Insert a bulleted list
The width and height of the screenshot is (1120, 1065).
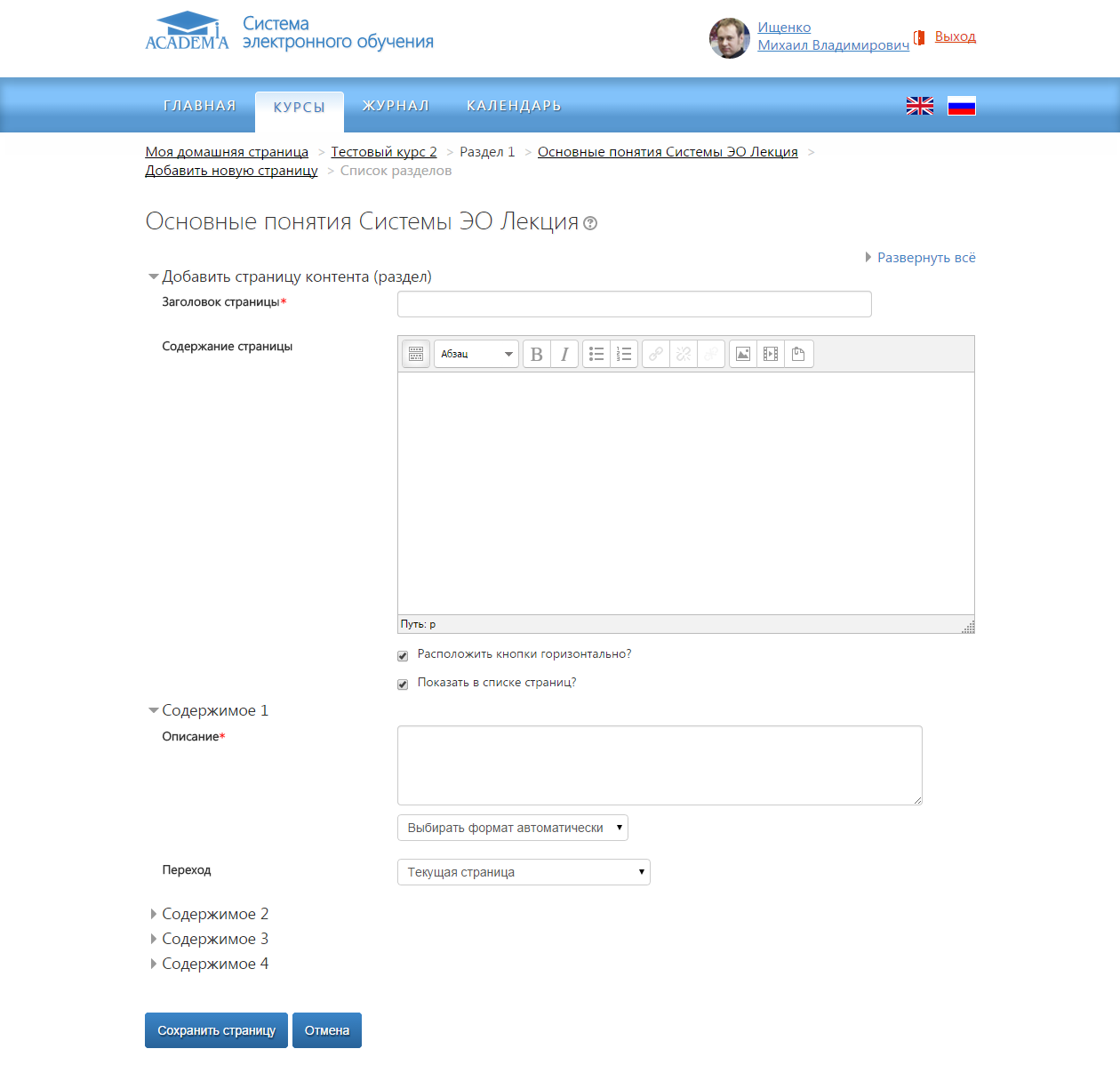coord(596,354)
